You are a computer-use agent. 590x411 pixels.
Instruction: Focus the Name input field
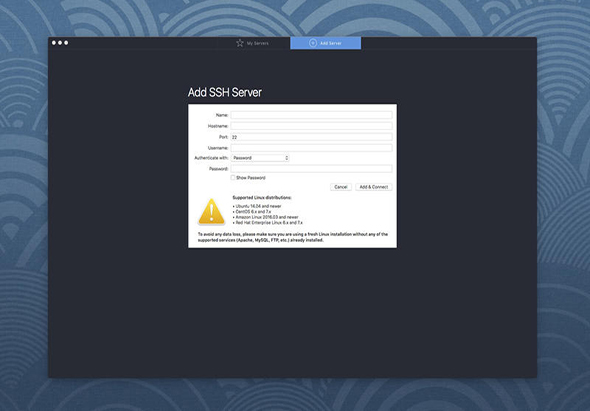pos(312,115)
